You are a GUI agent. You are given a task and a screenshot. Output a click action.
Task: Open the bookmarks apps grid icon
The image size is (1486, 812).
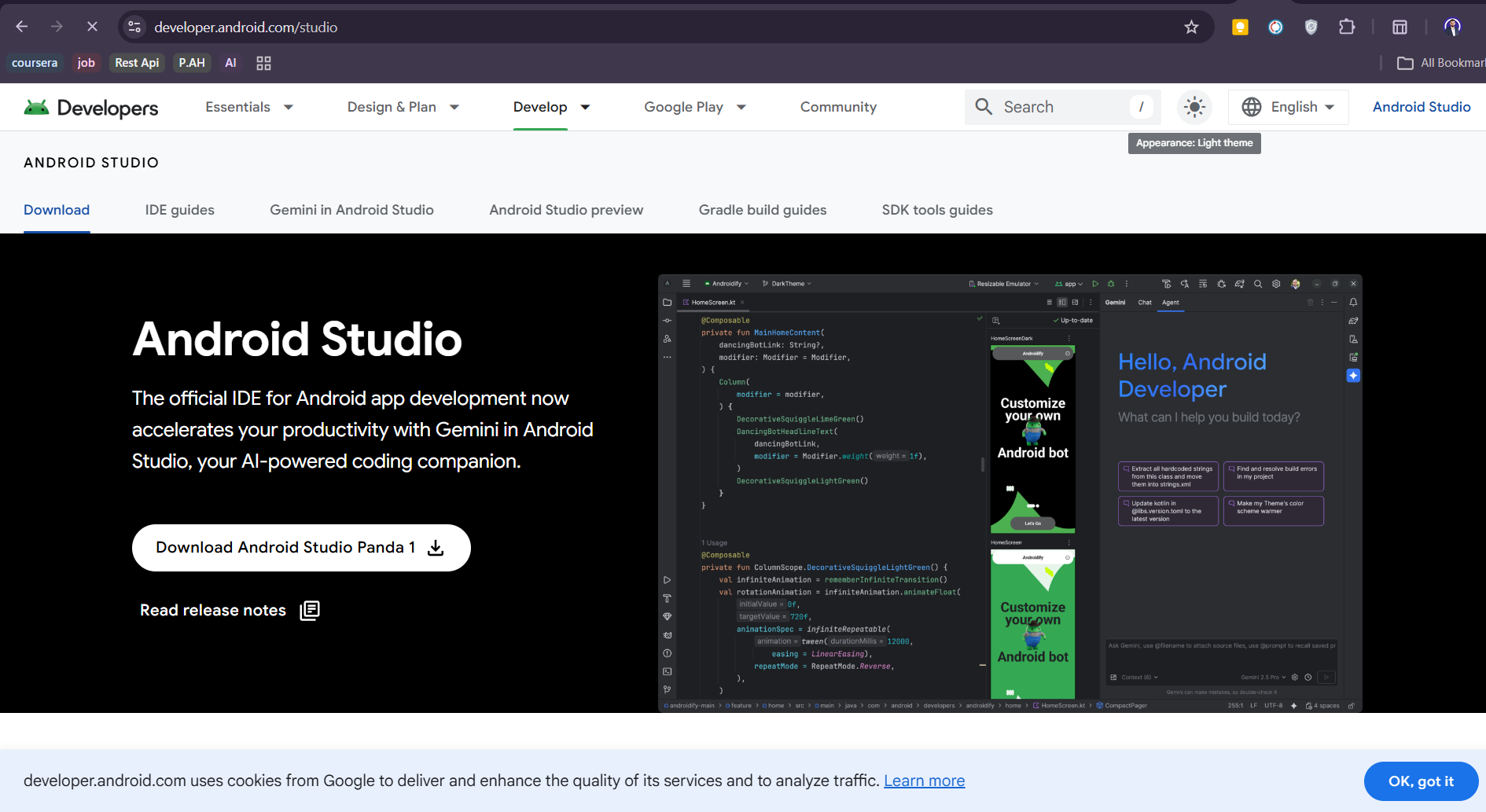pyautogui.click(x=263, y=63)
